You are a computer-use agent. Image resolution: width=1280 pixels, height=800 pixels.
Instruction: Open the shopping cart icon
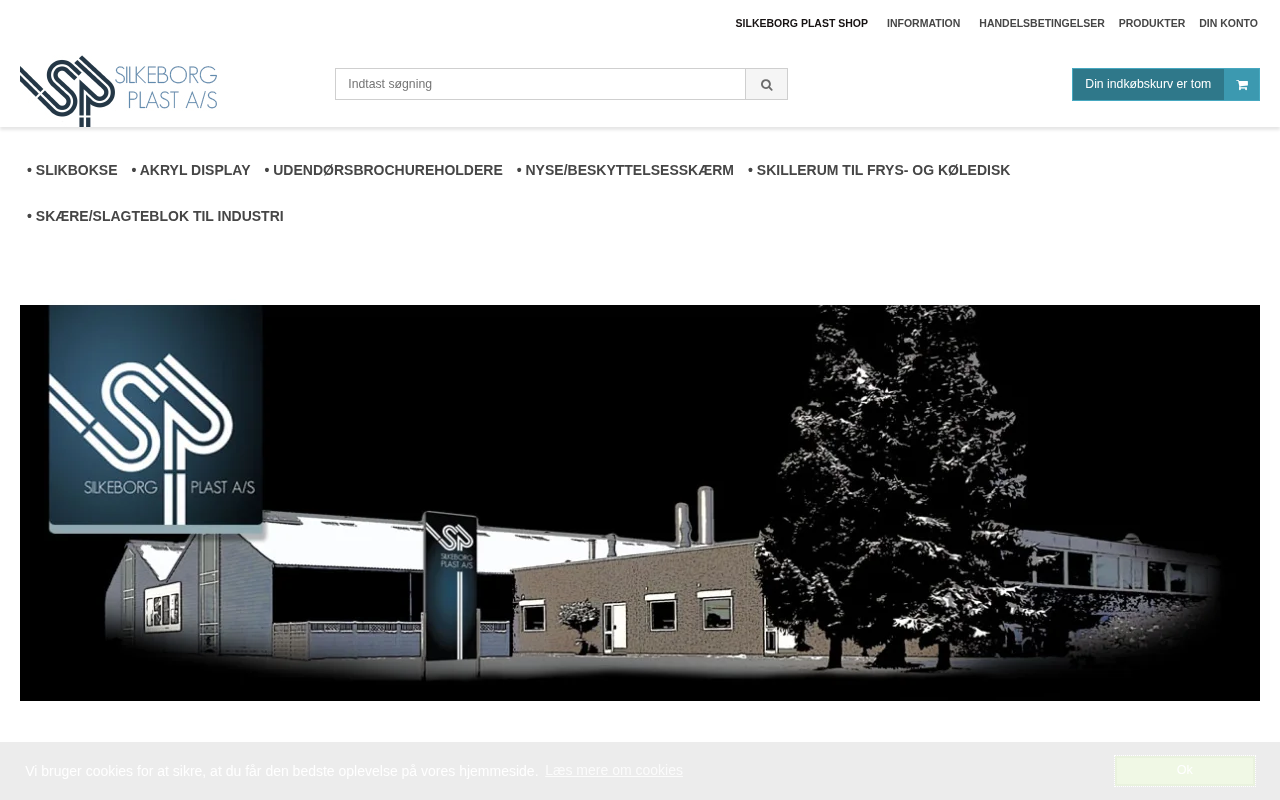pos(1242,85)
